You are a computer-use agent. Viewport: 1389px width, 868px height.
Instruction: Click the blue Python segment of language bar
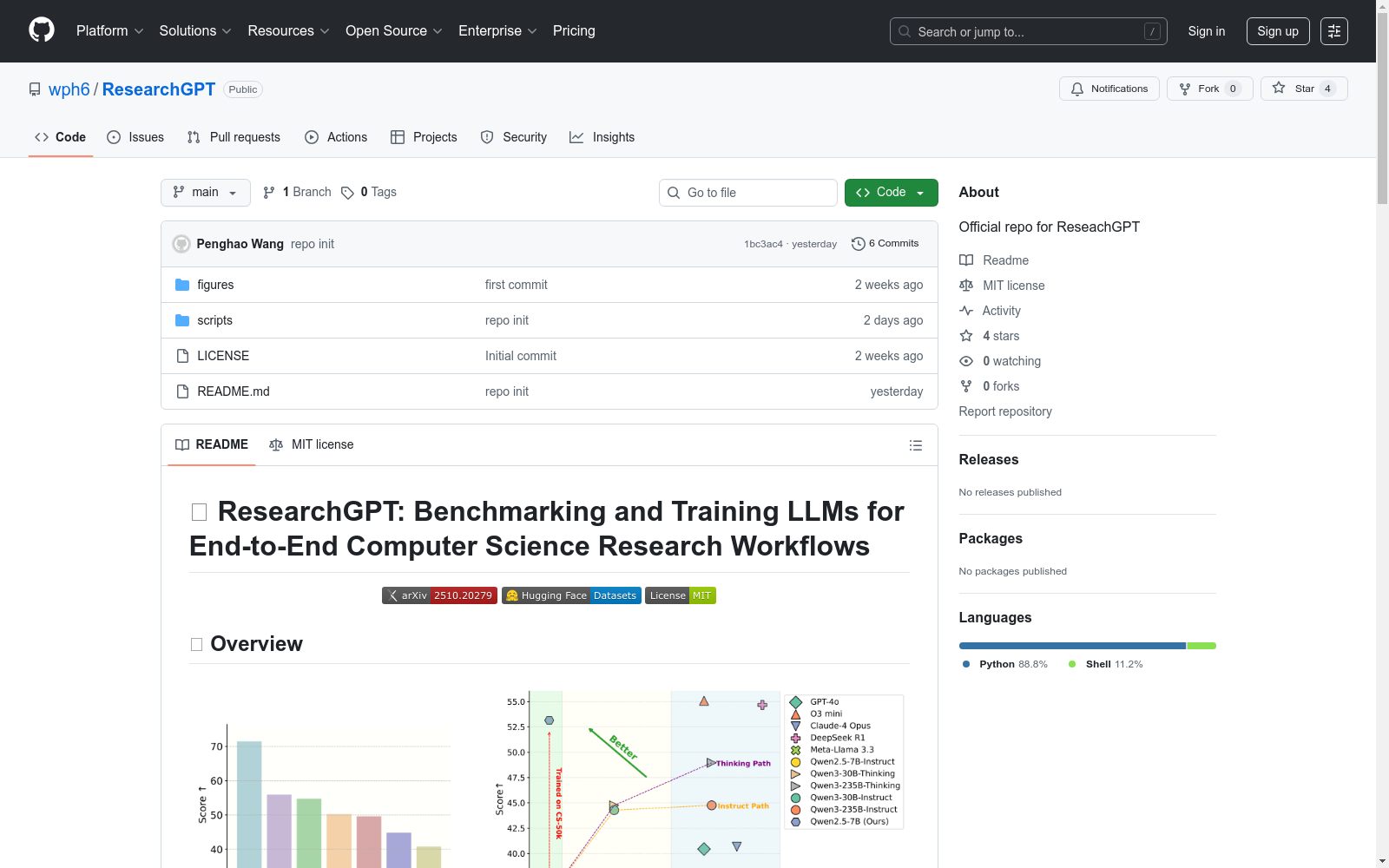1072,646
